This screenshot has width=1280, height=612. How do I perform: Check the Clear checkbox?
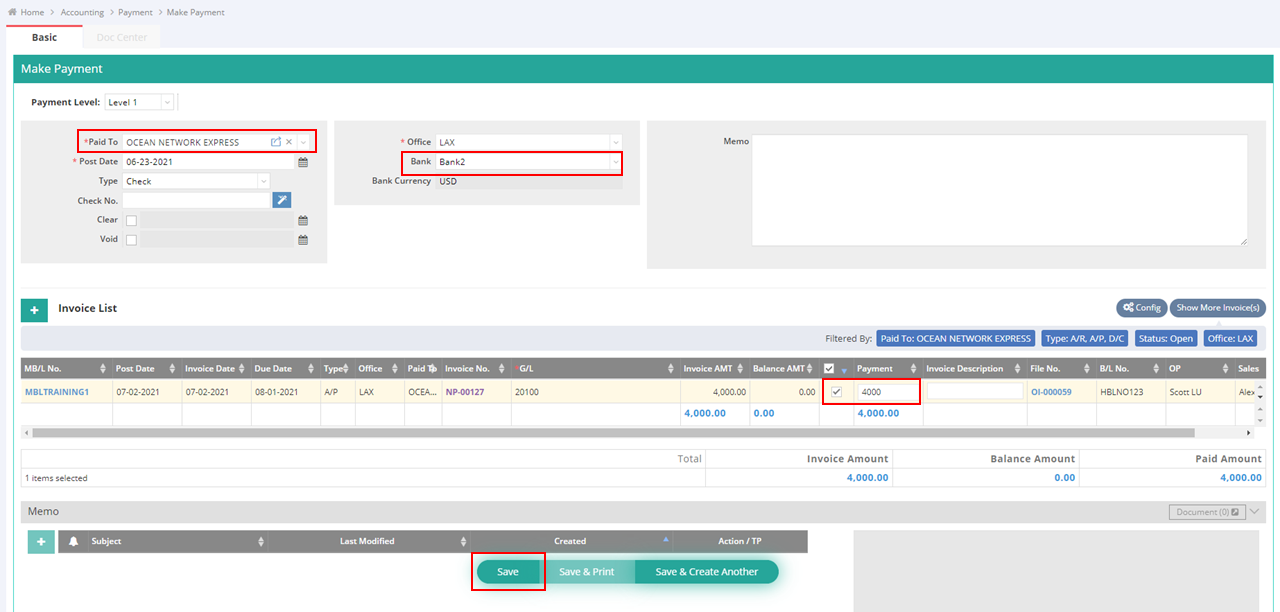(x=132, y=221)
